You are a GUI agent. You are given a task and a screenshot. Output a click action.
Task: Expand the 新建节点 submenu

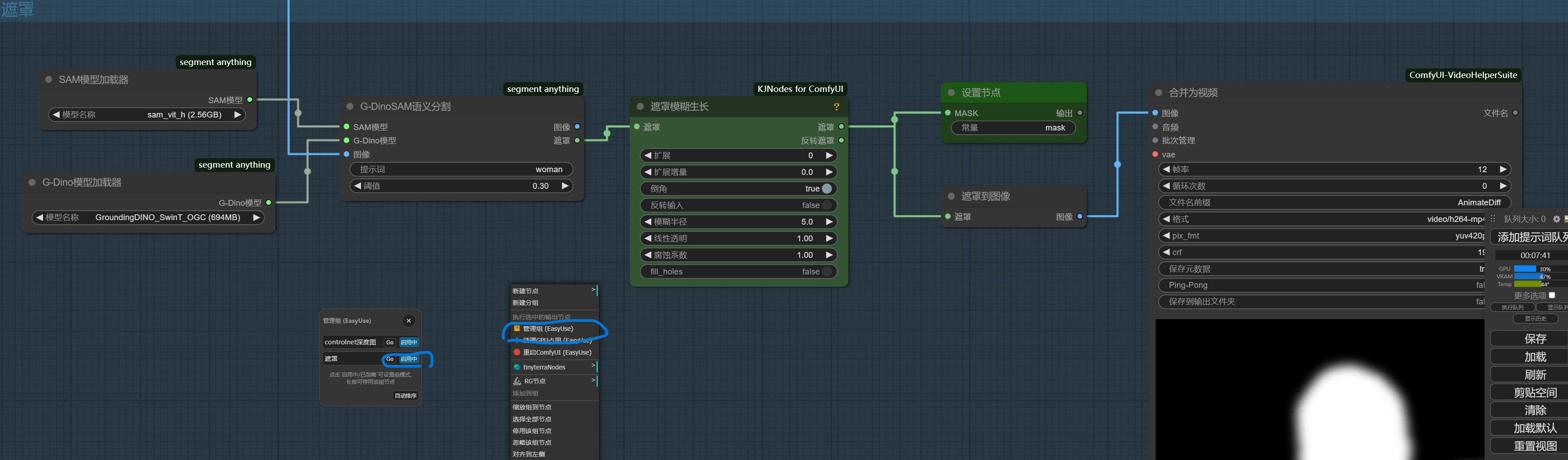[x=555, y=291]
